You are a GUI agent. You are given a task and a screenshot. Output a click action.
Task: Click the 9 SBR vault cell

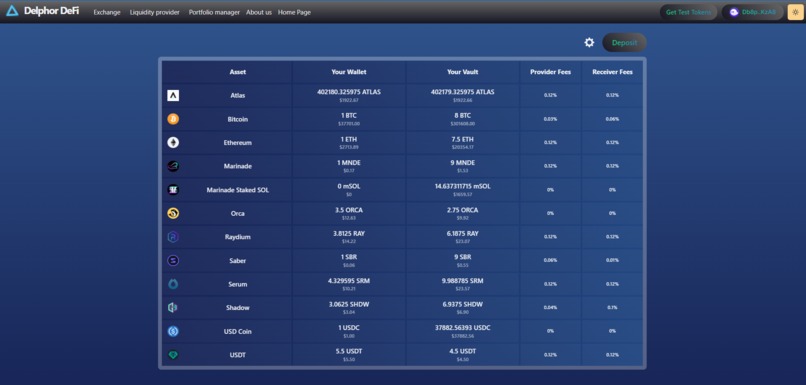click(x=463, y=261)
